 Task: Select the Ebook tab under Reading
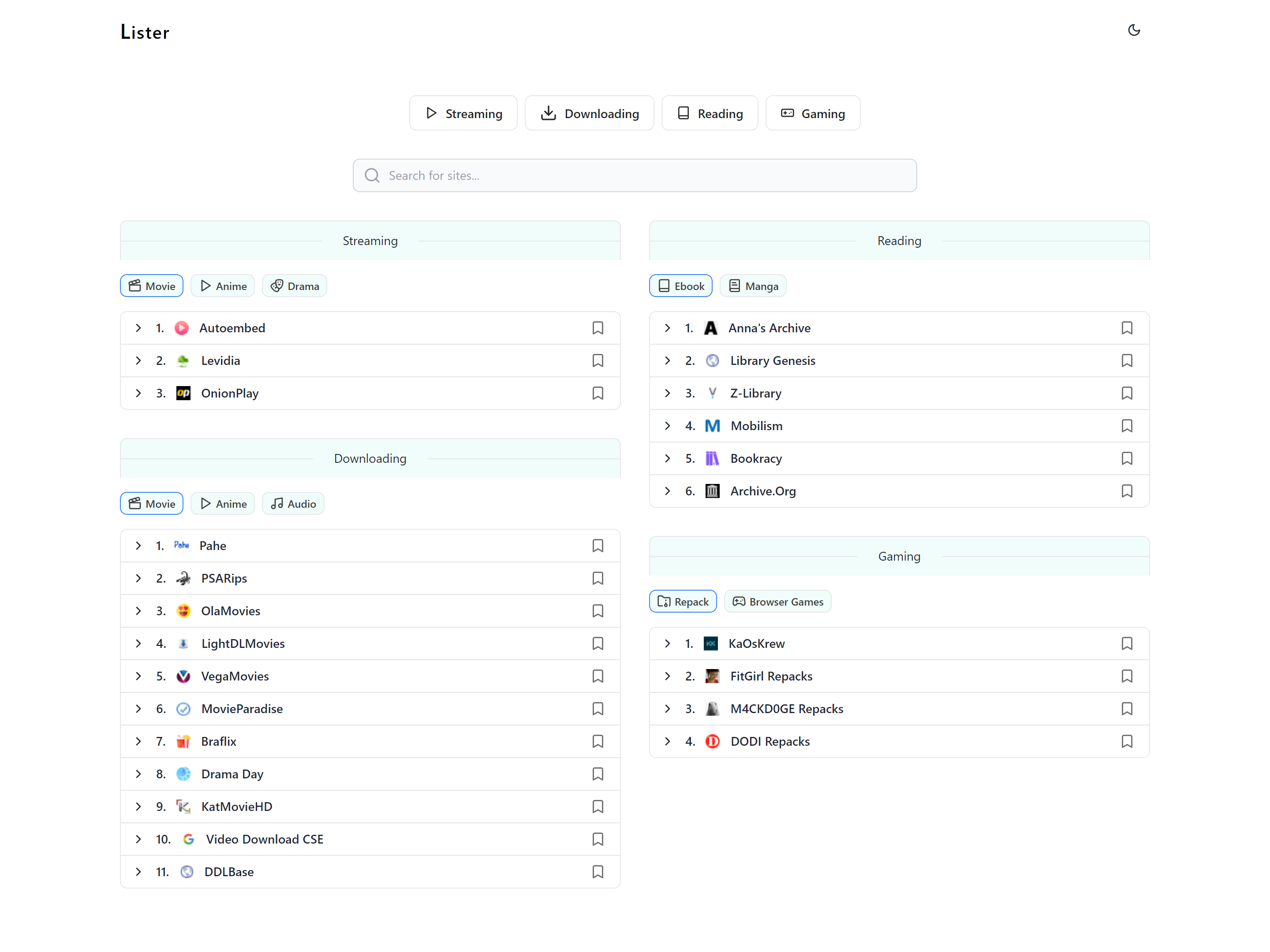coord(681,286)
